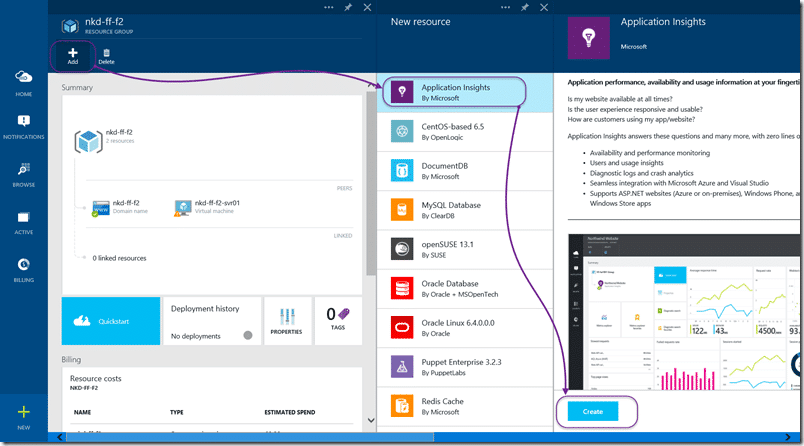Select openSUSE 13.1 by SUSE
The height and width of the screenshot is (446, 804).
(465, 250)
